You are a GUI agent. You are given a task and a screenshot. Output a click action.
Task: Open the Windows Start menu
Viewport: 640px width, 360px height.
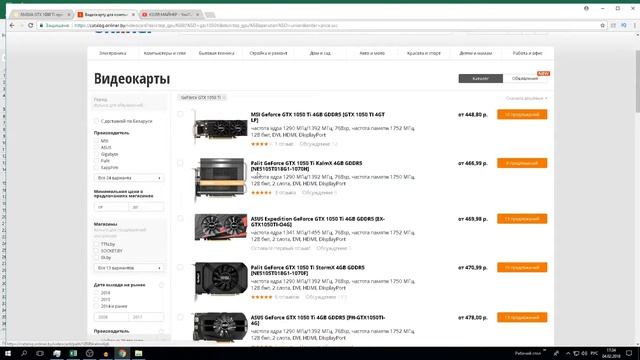[8, 353]
